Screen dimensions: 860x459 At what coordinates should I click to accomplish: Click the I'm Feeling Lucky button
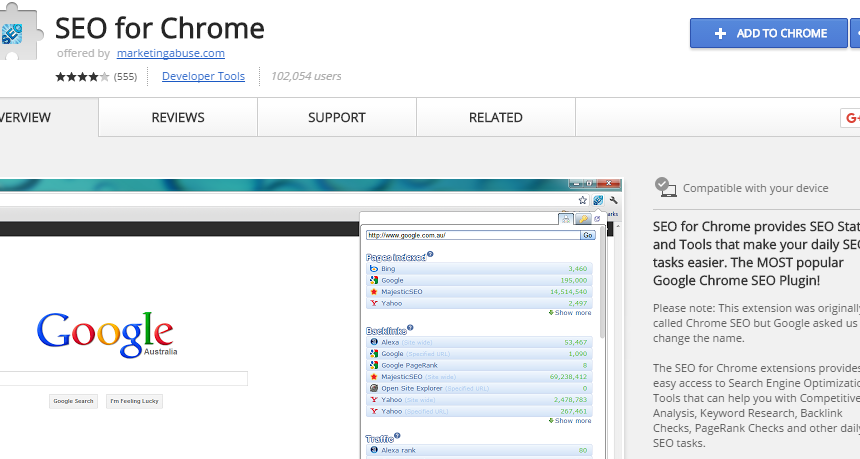point(134,401)
